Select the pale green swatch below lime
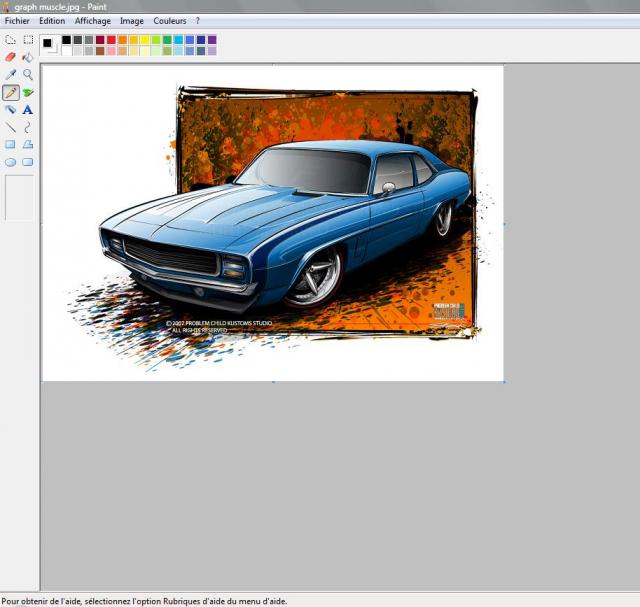 pos(156,51)
